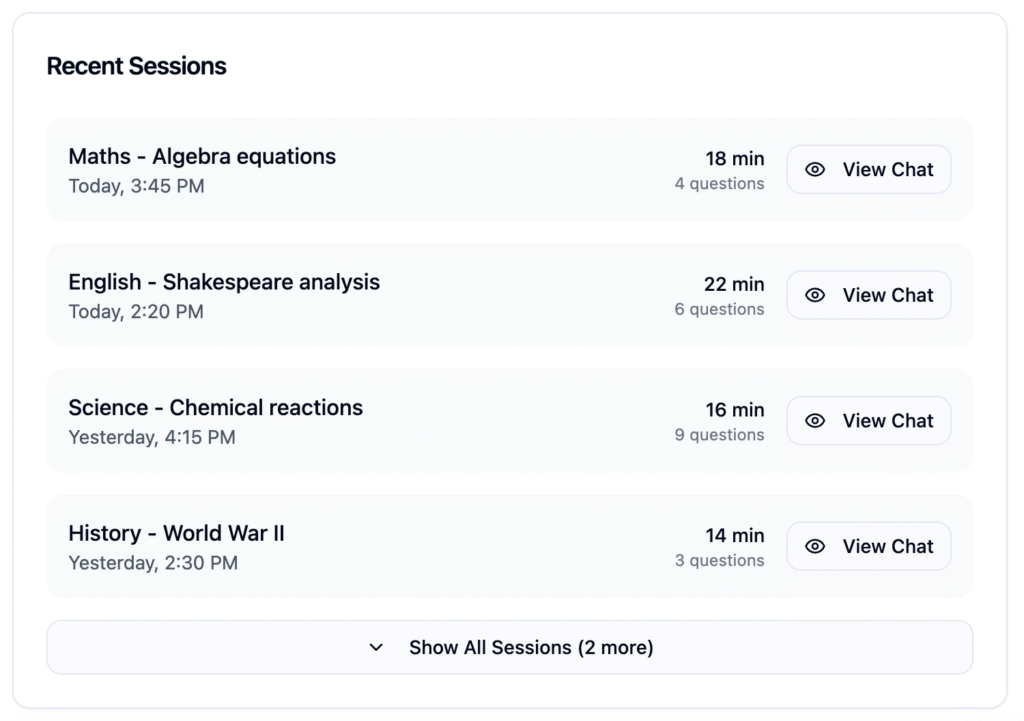Select the Science - Chemical reactions session title
Viewport: 1024px width, 721px height.
pyautogui.click(x=215, y=408)
